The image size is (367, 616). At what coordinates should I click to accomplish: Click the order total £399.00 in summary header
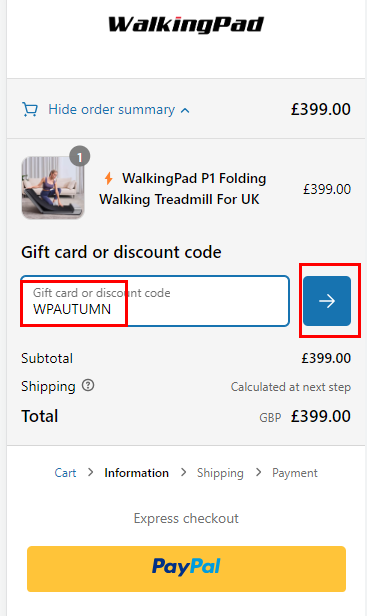click(321, 110)
